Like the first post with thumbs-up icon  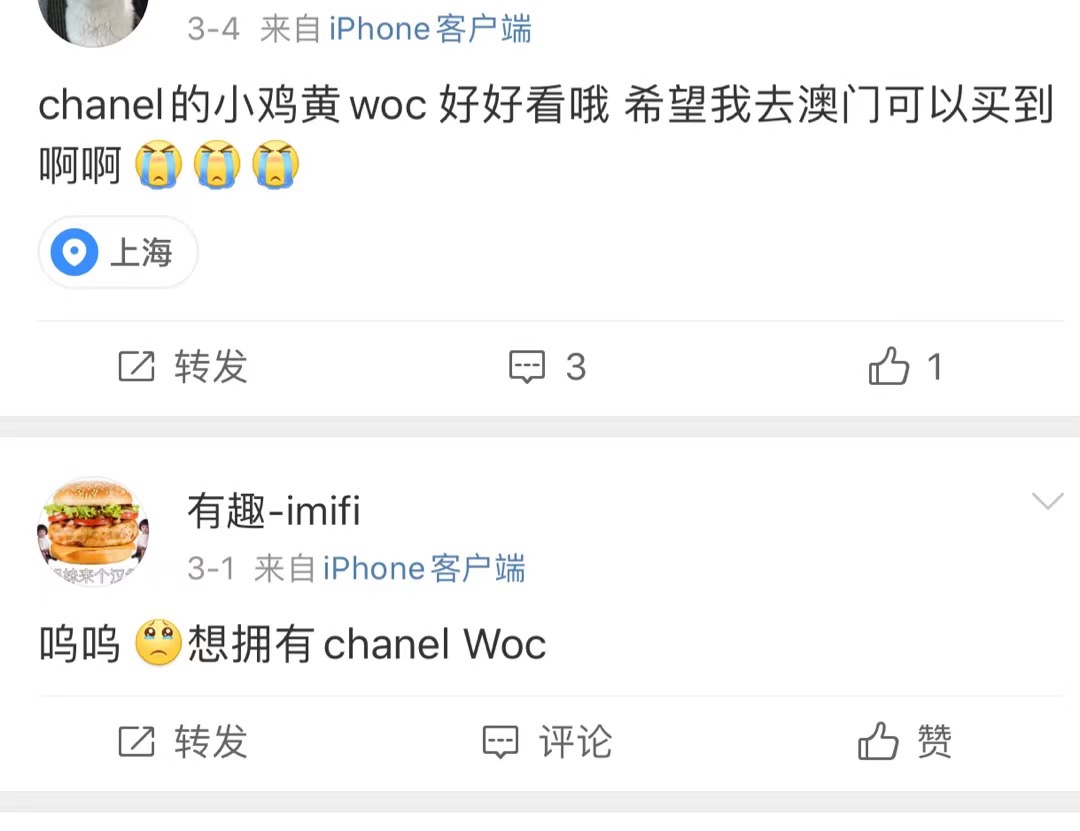coord(889,365)
